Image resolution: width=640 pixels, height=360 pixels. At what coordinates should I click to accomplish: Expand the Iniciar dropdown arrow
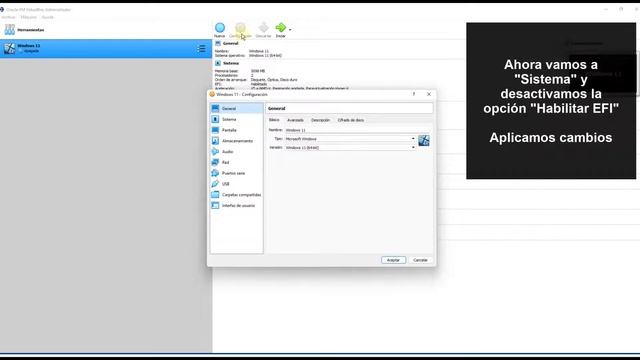(290, 30)
